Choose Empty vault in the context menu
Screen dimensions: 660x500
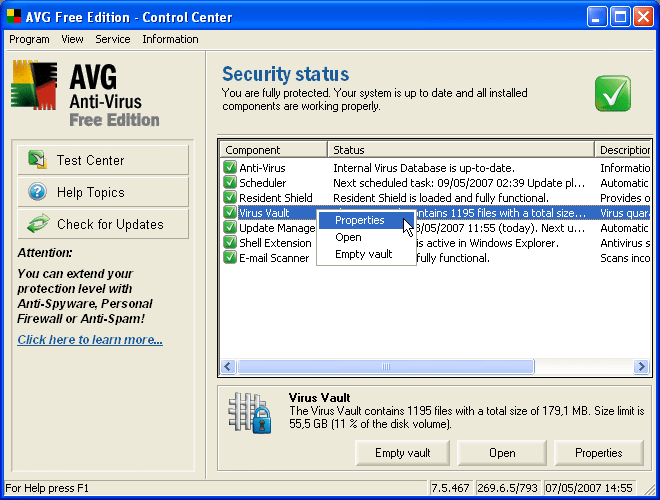pos(366,254)
